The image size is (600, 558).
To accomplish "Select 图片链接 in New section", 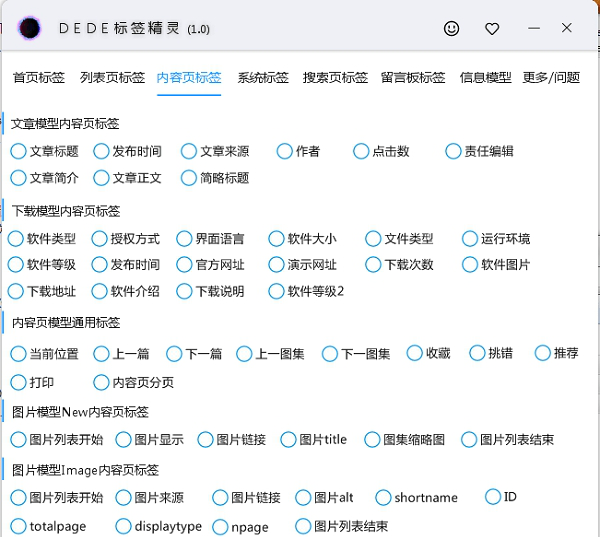I will 205,440.
